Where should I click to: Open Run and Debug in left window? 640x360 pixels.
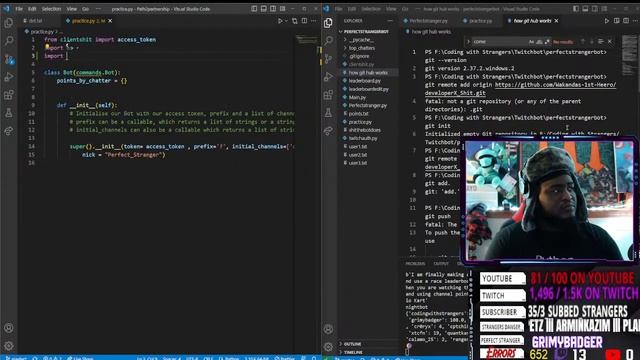[x=9, y=77]
